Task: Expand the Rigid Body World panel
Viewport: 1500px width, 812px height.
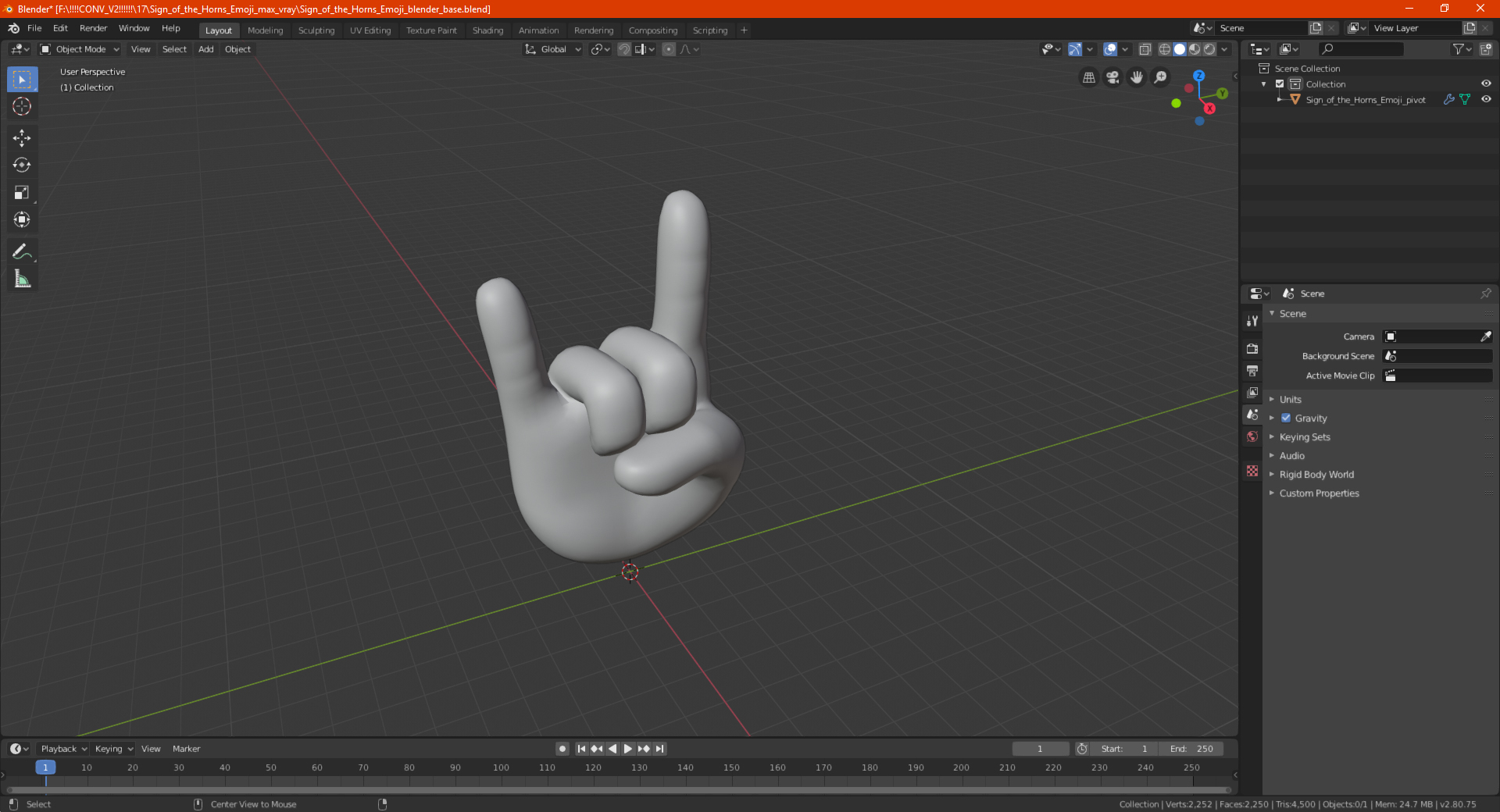Action: point(1316,474)
